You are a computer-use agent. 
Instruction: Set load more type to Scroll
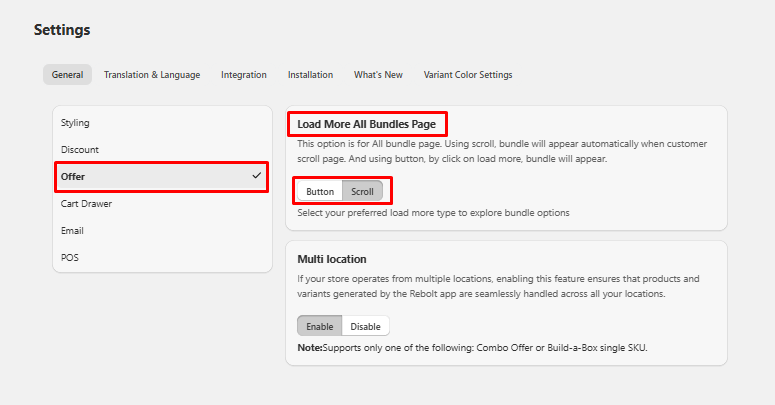(x=362, y=191)
